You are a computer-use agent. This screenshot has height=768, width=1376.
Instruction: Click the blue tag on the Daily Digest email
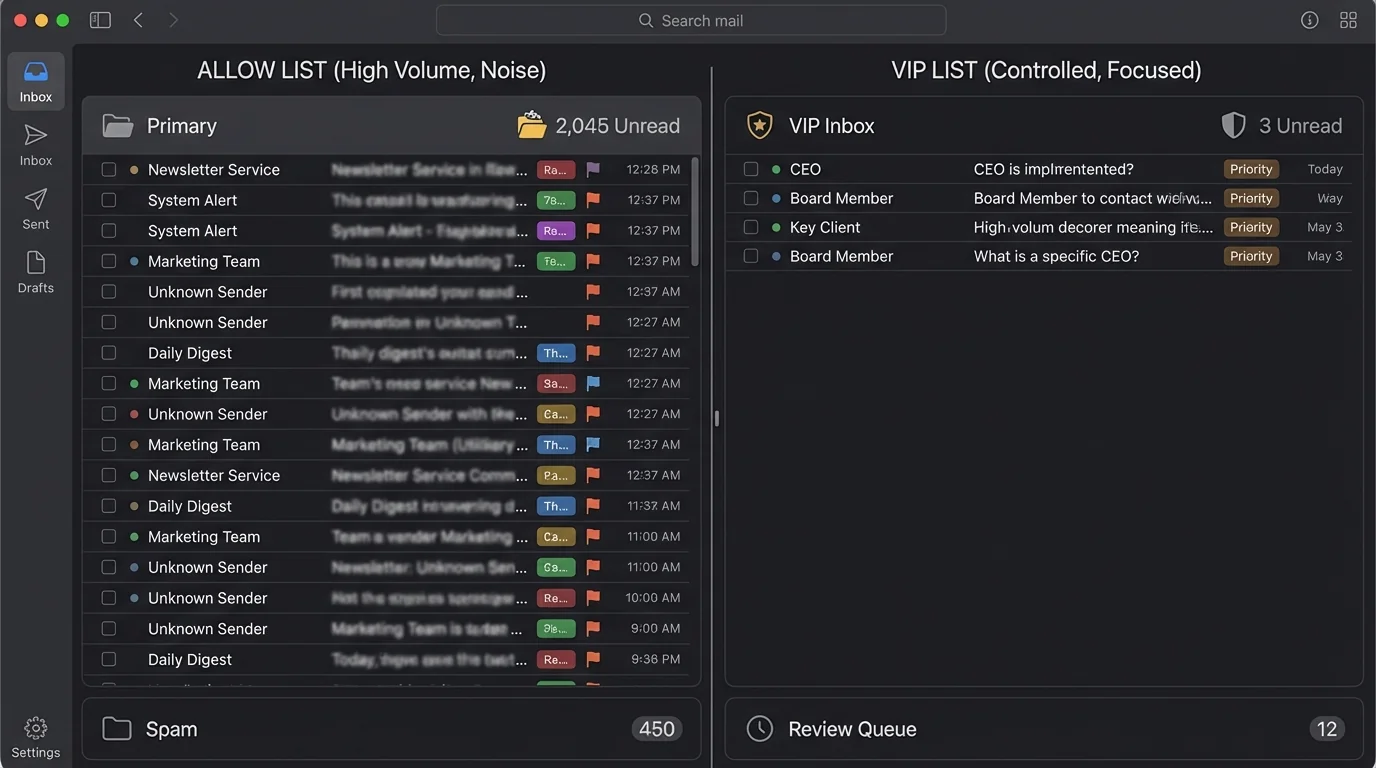point(556,353)
